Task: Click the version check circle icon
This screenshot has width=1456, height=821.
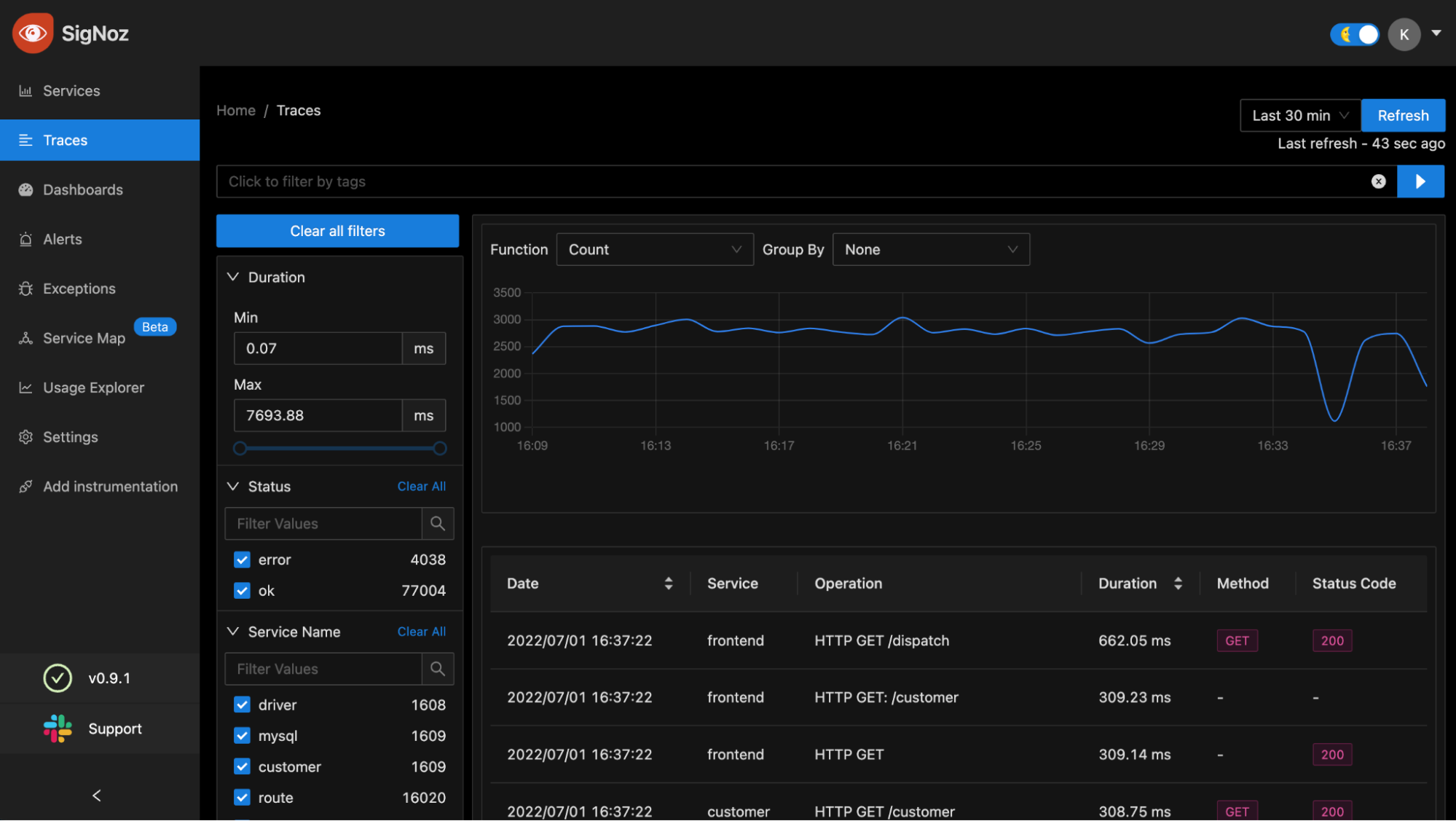Action: point(58,678)
